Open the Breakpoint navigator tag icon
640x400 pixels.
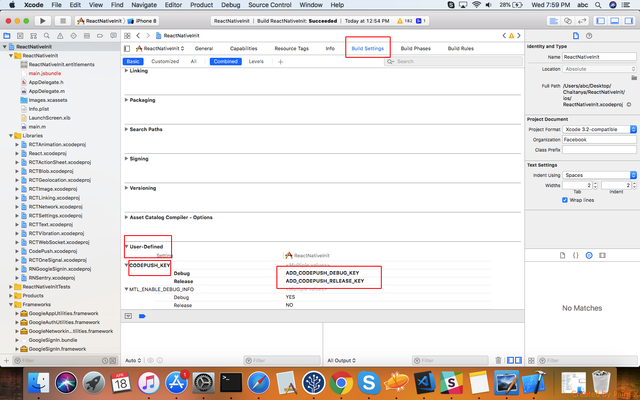point(100,36)
